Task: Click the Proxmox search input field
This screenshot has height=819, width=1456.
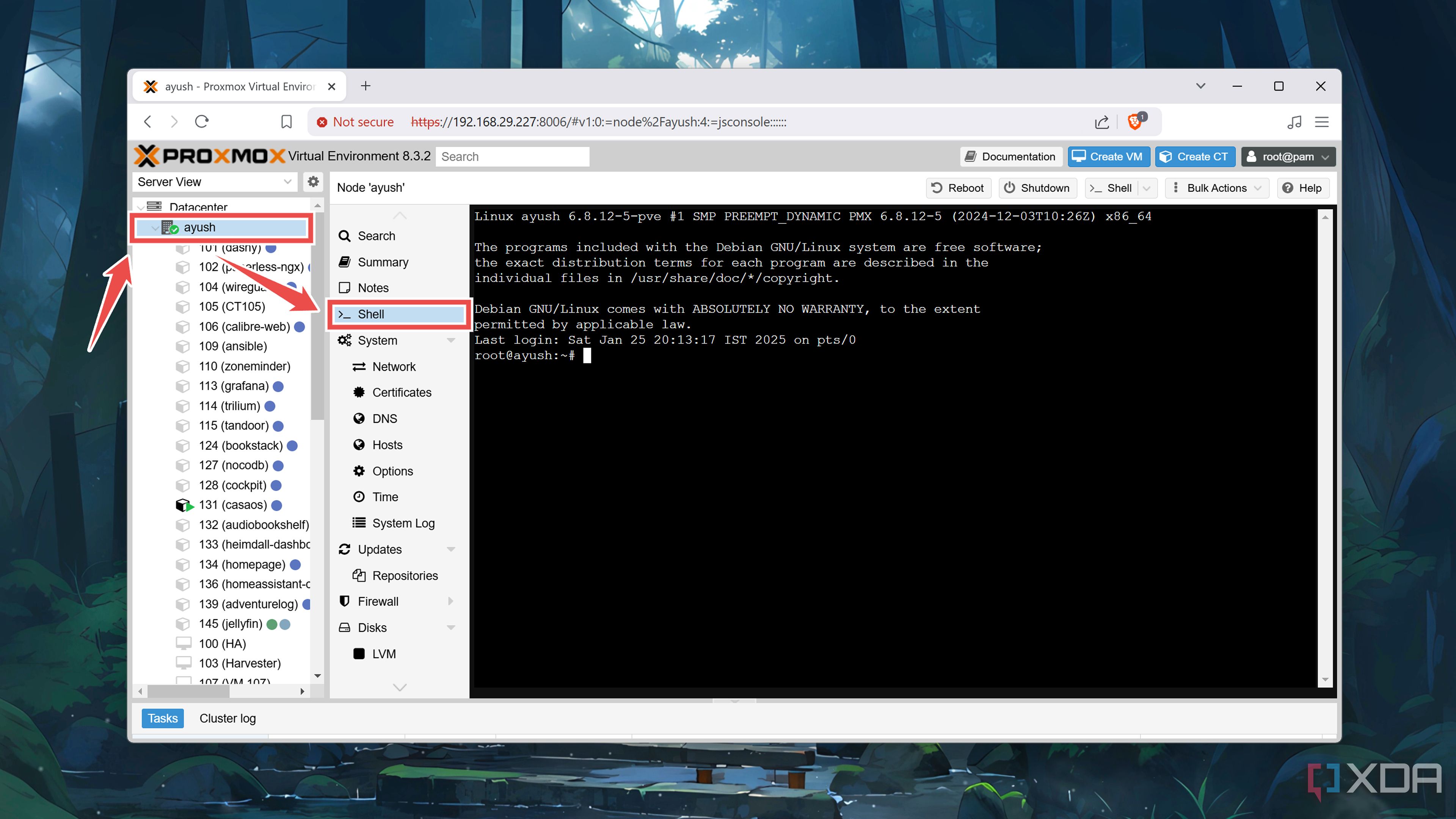Action: tap(512, 157)
